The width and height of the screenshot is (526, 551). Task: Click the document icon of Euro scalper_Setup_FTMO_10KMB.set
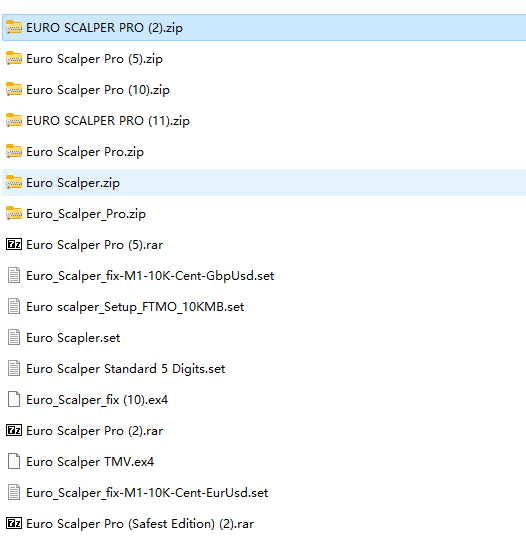(x=14, y=306)
